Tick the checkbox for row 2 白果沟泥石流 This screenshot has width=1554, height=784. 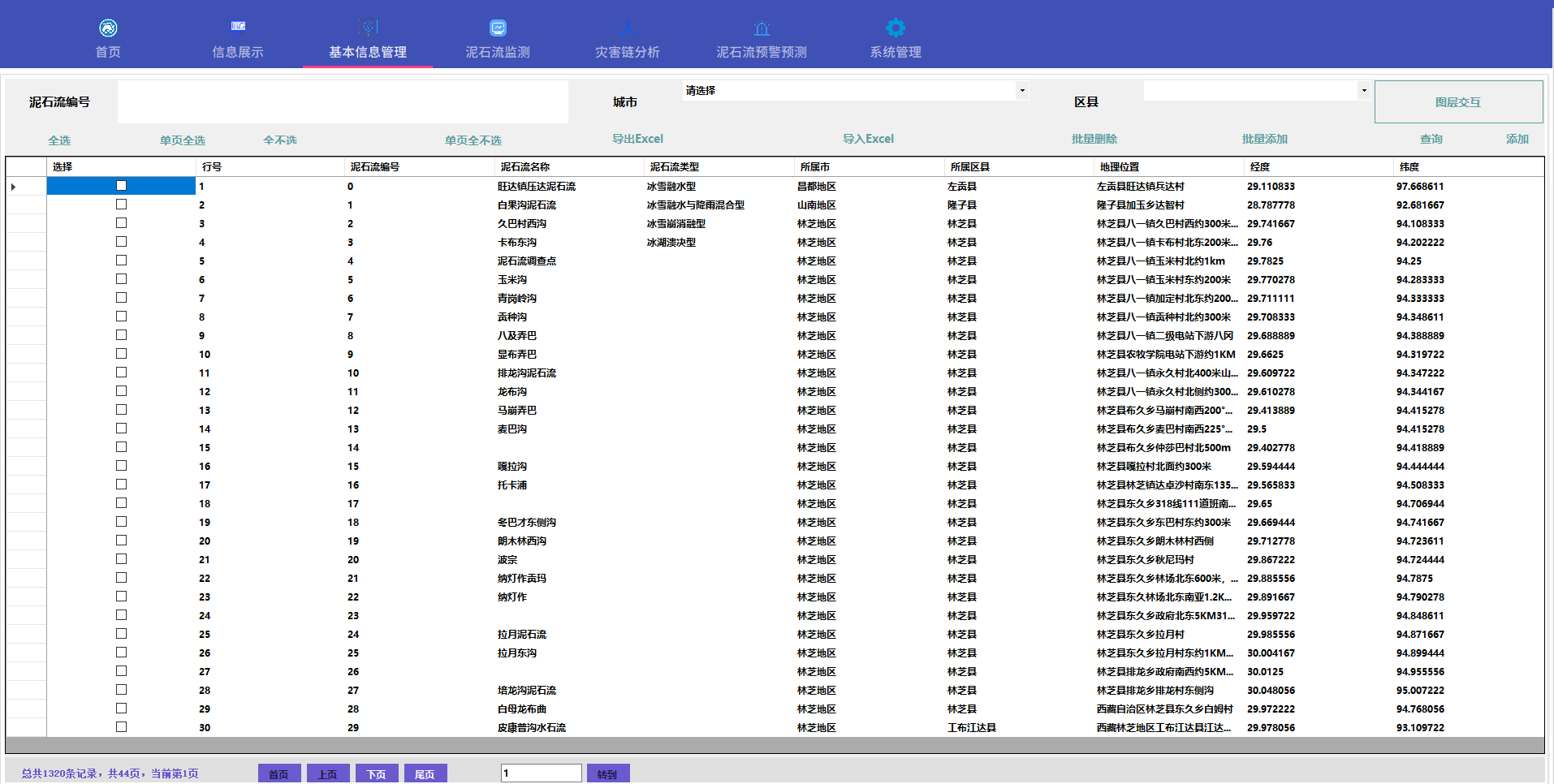(121, 205)
